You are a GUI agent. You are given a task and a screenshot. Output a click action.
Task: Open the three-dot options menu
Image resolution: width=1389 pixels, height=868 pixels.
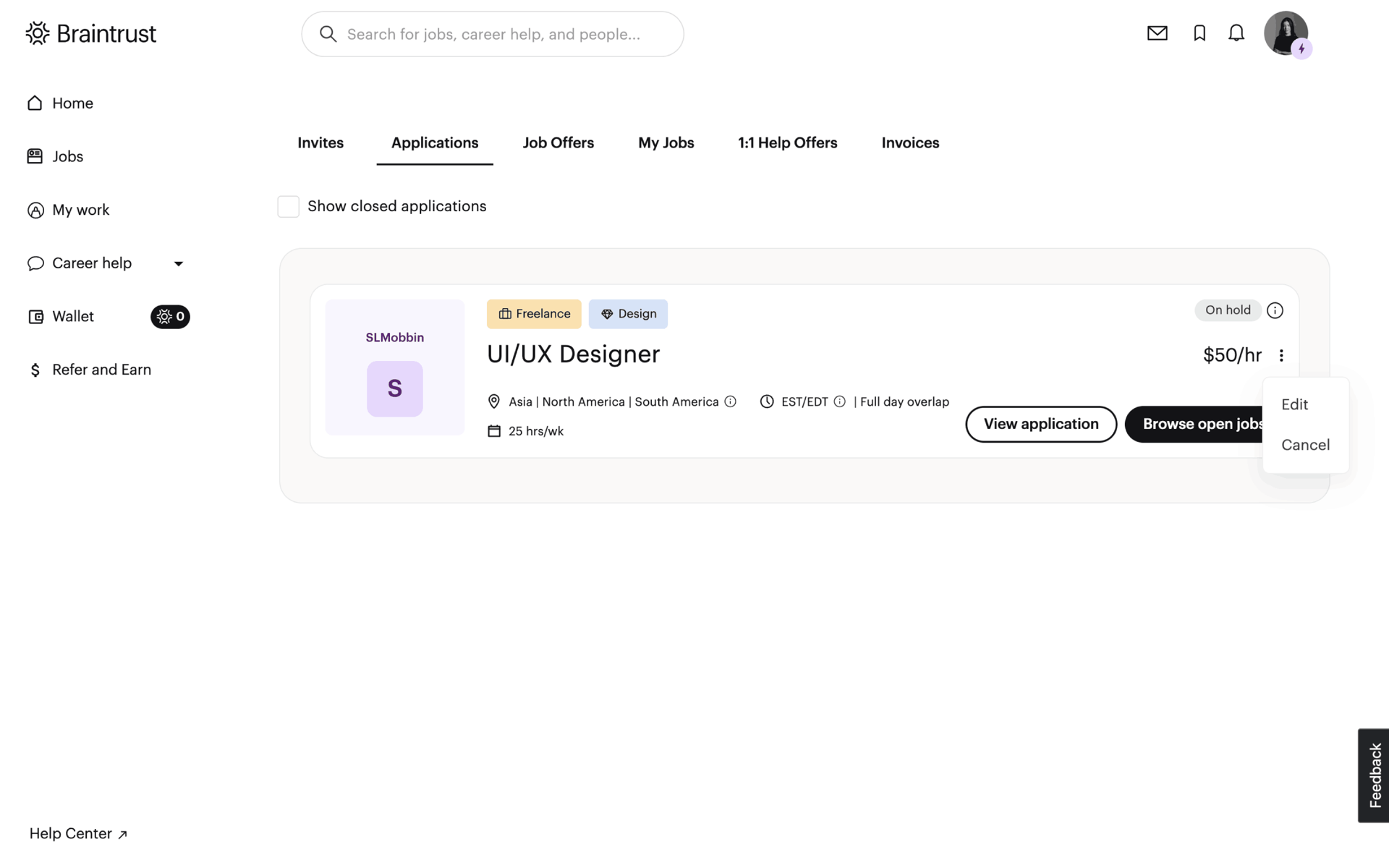point(1281,355)
